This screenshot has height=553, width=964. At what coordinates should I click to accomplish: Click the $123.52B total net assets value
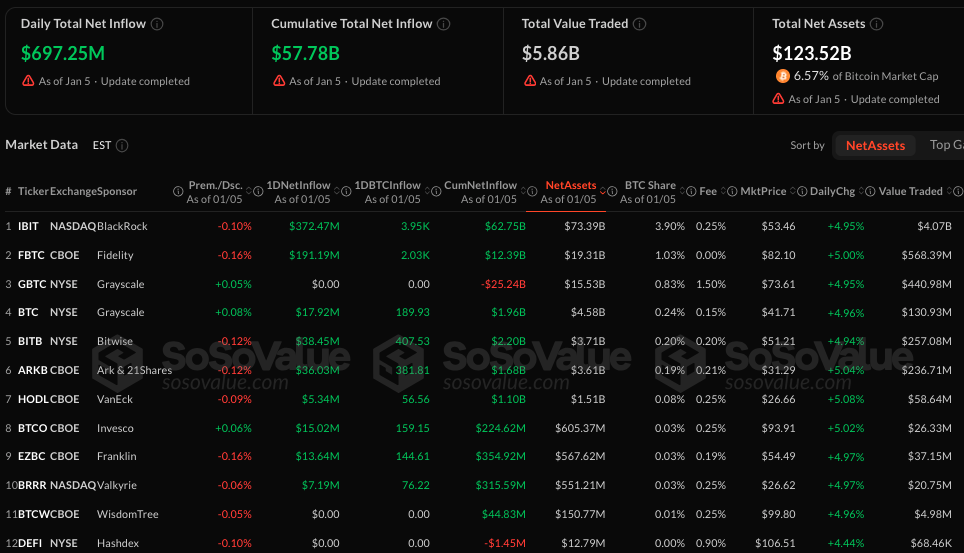point(812,54)
